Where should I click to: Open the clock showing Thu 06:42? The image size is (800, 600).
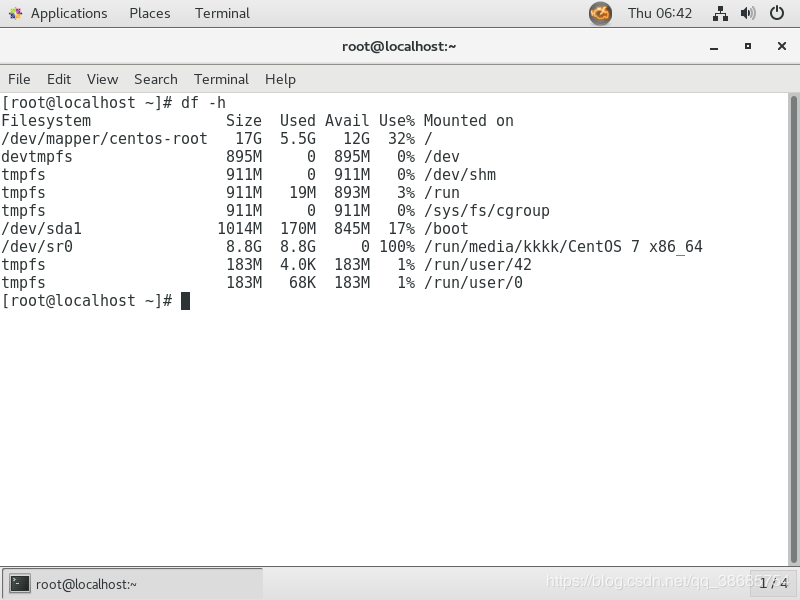click(660, 13)
